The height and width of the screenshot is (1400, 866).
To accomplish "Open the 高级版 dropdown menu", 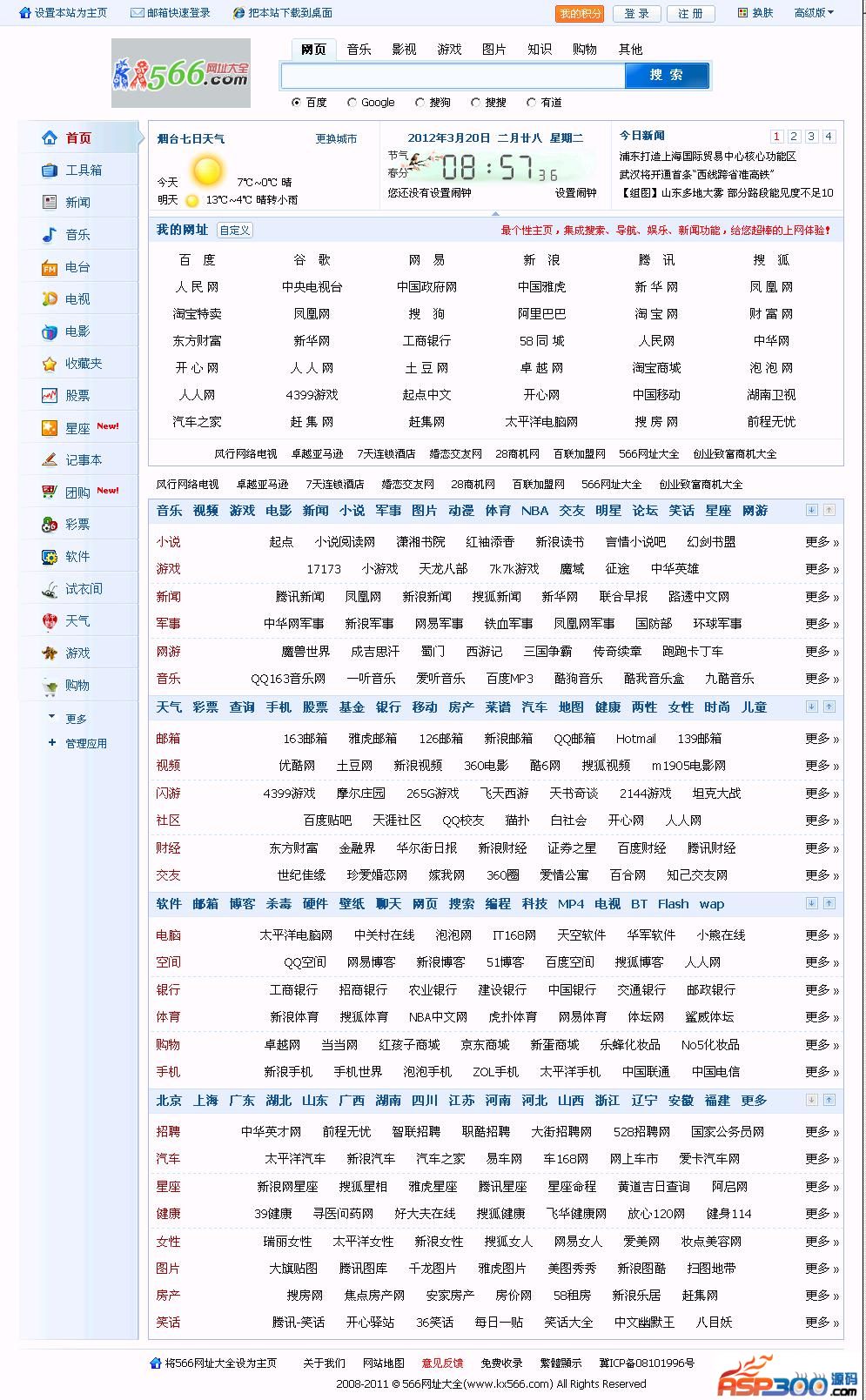I will [x=814, y=13].
